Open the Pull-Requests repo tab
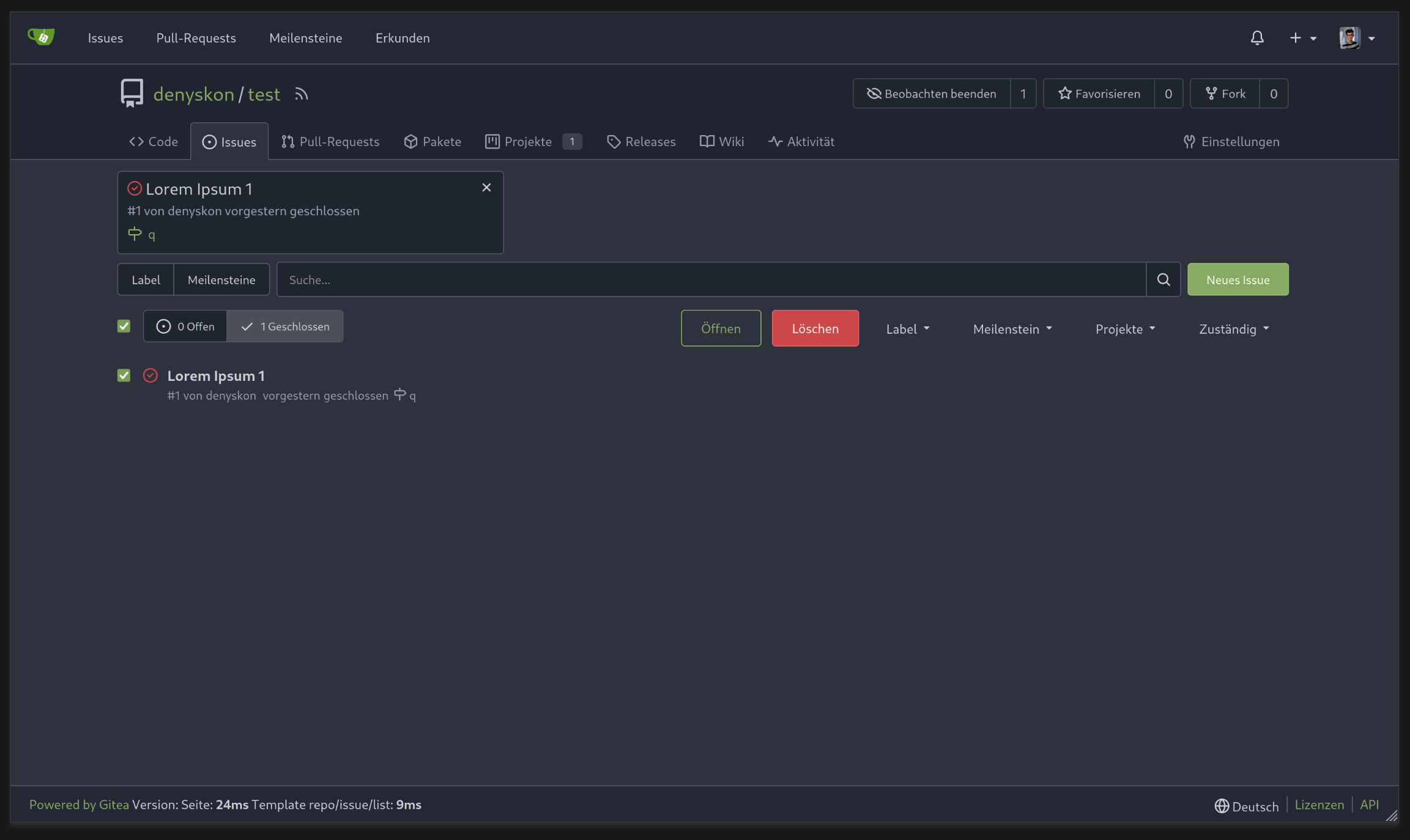This screenshot has height=840, width=1410. coord(330,141)
